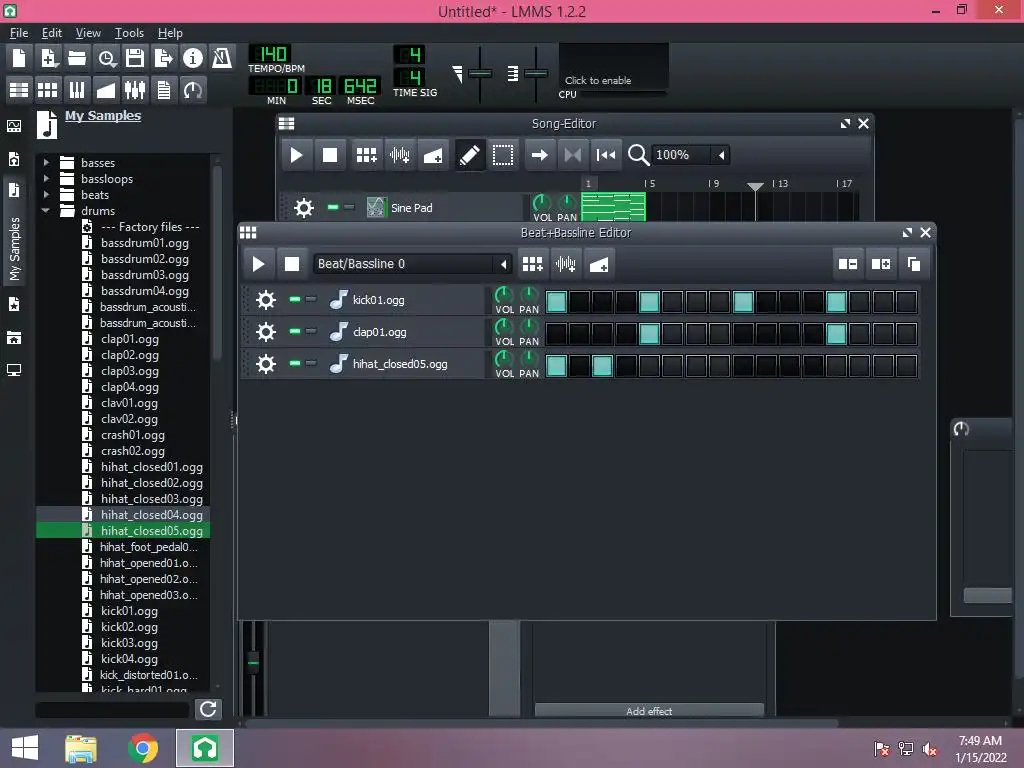Add beat/bassline in Song-Editor
Viewport: 1024px width, 768px height.
coord(366,155)
